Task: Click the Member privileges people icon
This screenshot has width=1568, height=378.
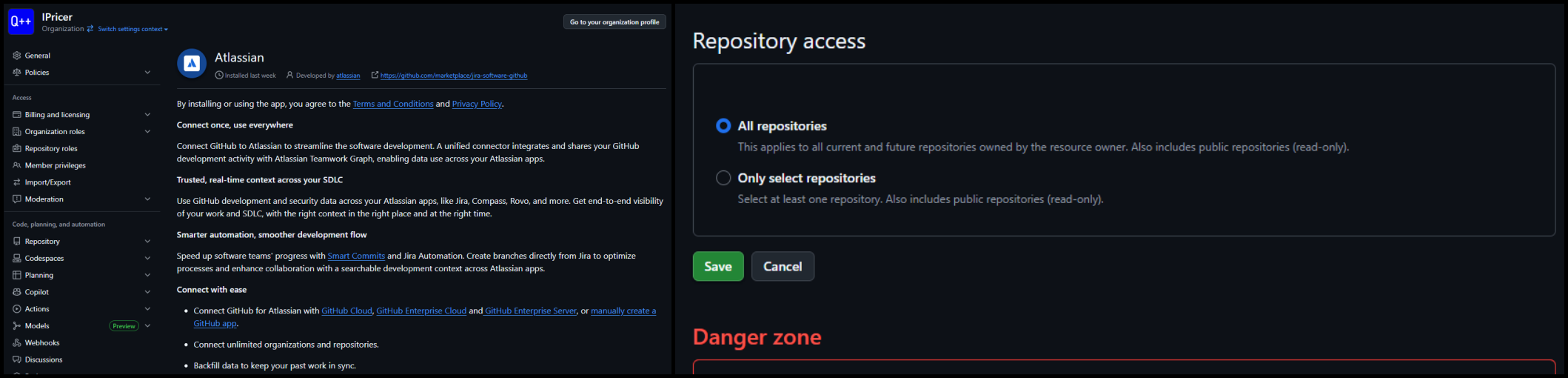Action: [17, 165]
